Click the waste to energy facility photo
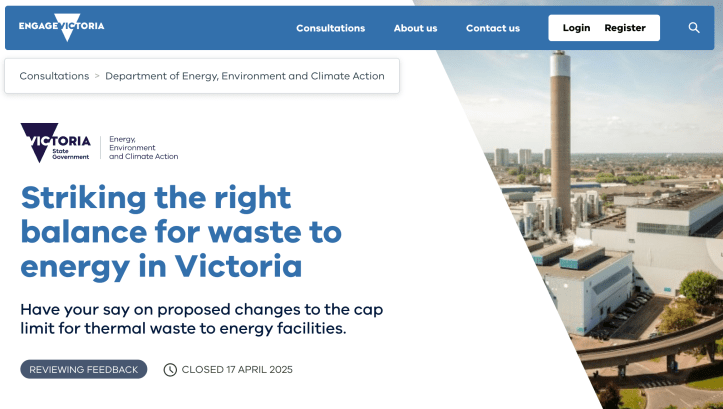 click(x=620, y=250)
